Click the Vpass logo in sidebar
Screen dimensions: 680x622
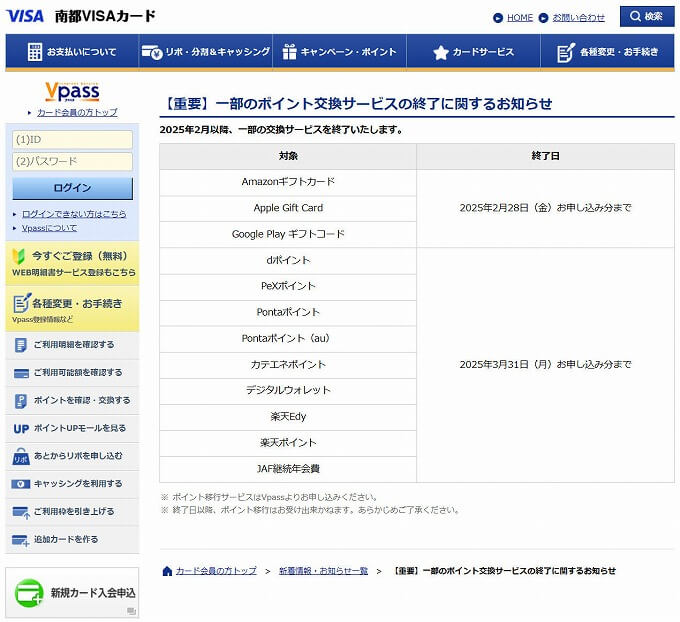(x=72, y=92)
